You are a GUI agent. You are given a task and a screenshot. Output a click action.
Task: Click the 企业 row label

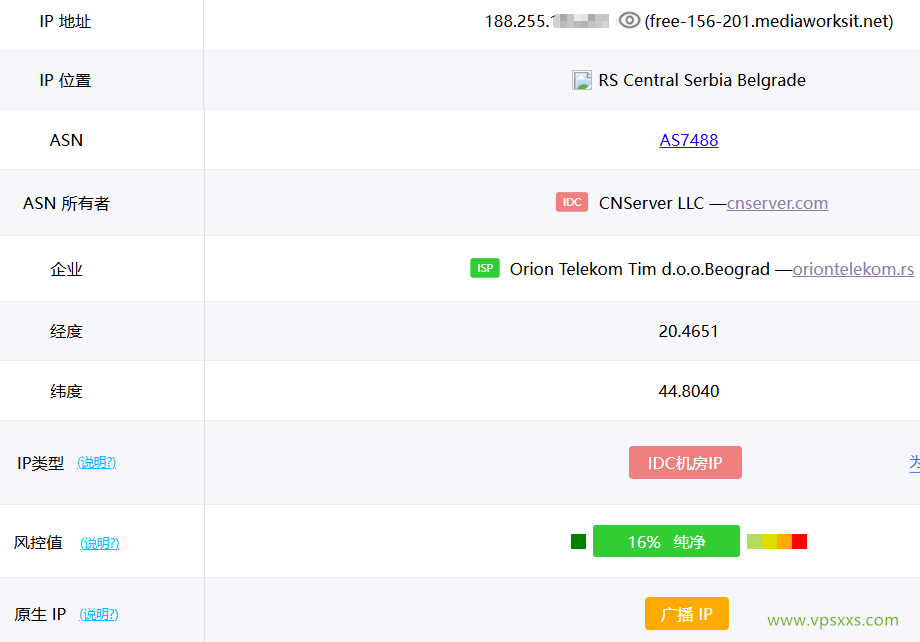coord(66,269)
